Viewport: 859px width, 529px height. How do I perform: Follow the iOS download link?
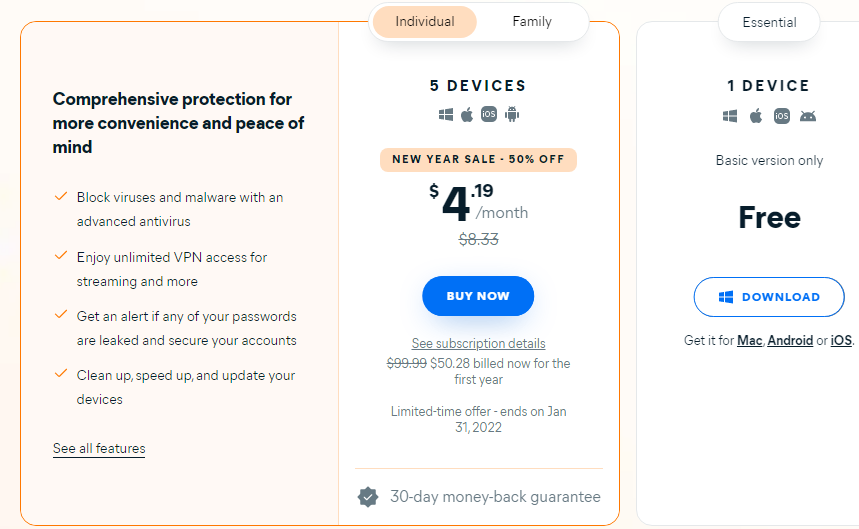coord(841,341)
